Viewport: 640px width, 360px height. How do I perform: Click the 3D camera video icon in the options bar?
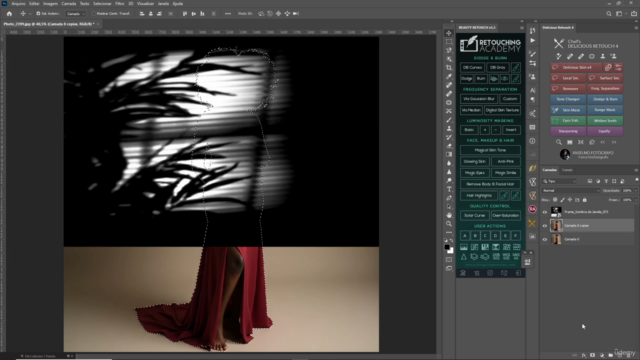(x=296, y=13)
